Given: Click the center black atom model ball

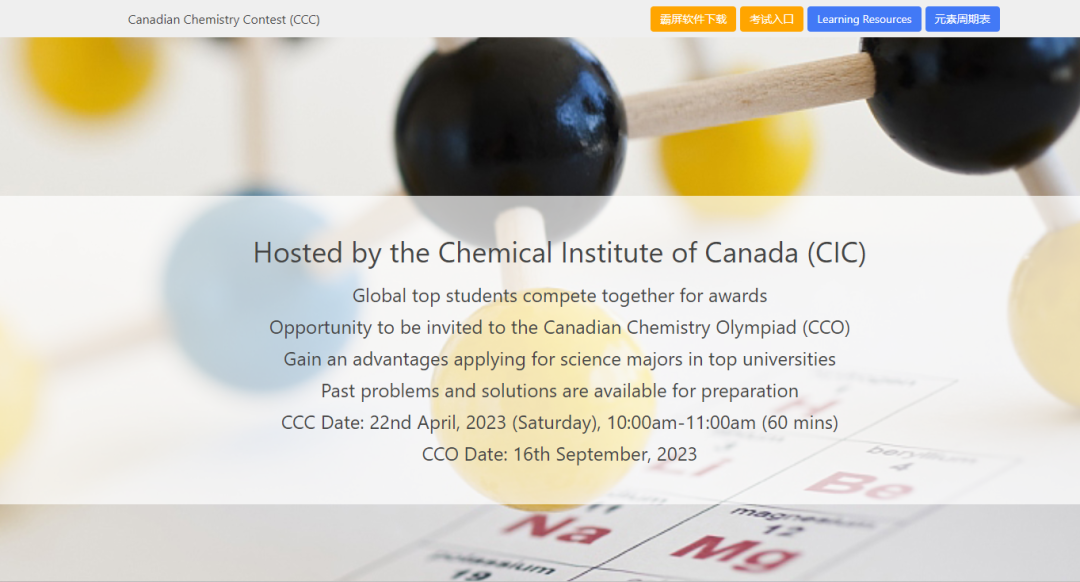Looking at the screenshot, I should pyautogui.click(x=510, y=131).
